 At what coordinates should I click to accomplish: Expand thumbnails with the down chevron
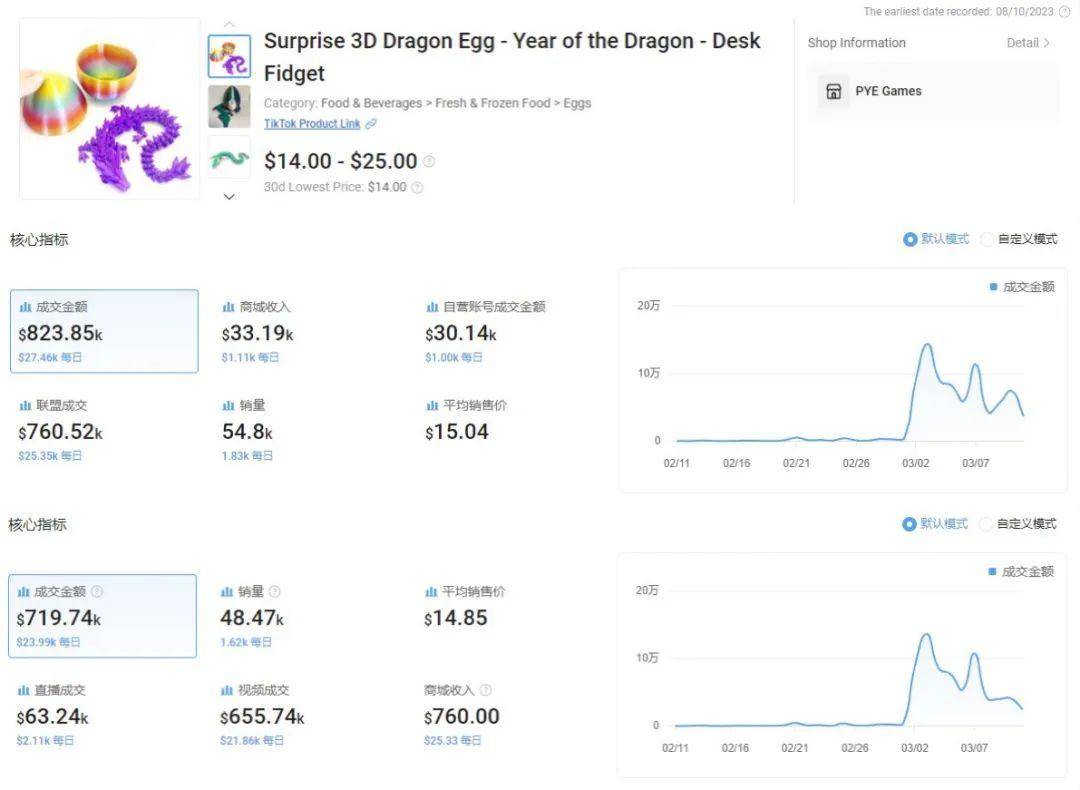point(229,196)
